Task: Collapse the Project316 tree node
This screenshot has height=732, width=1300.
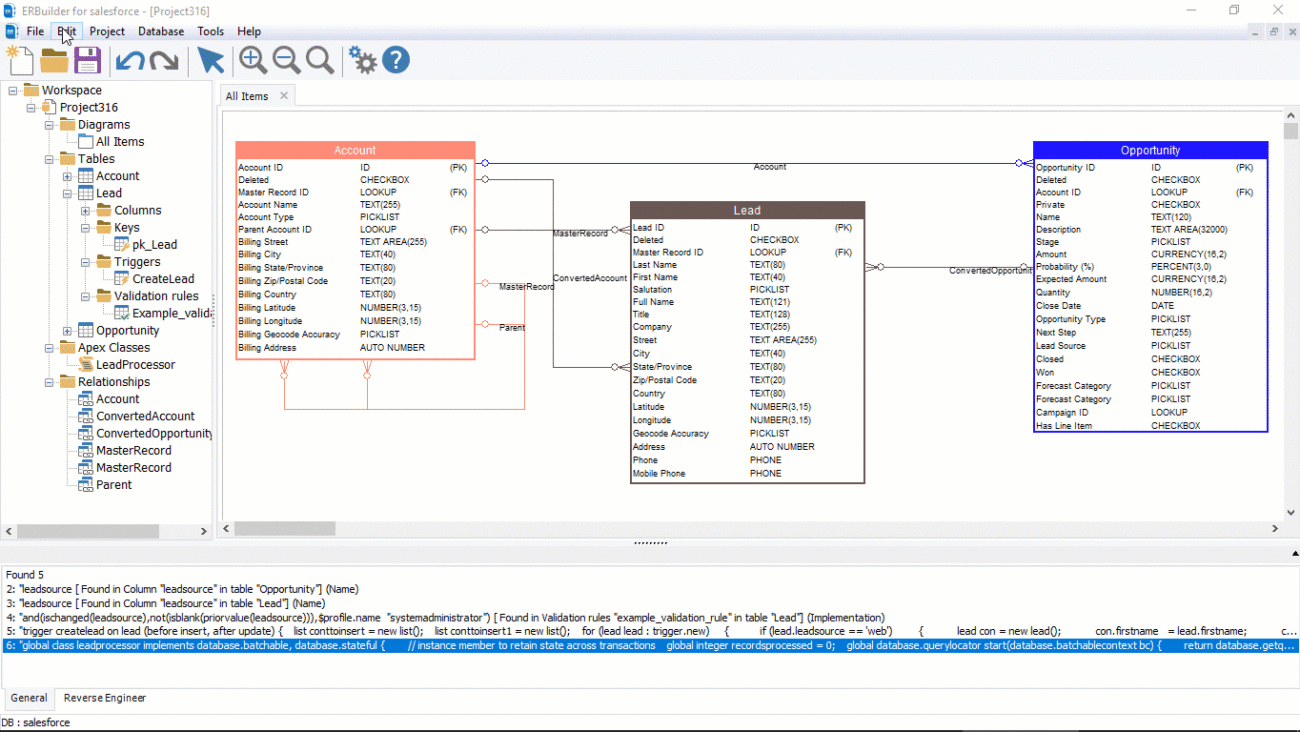Action: click(31, 107)
